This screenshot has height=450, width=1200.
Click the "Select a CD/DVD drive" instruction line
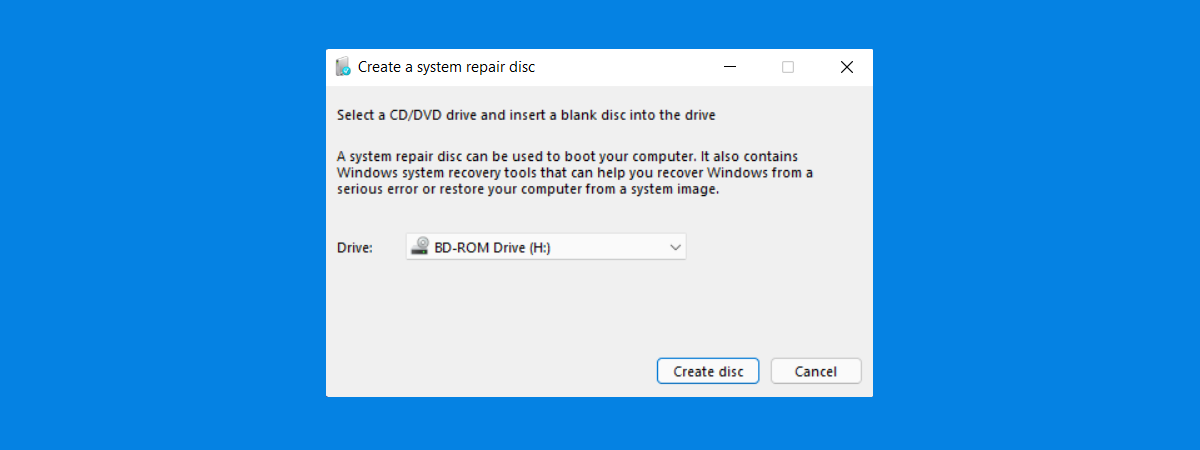pyautogui.click(x=526, y=115)
